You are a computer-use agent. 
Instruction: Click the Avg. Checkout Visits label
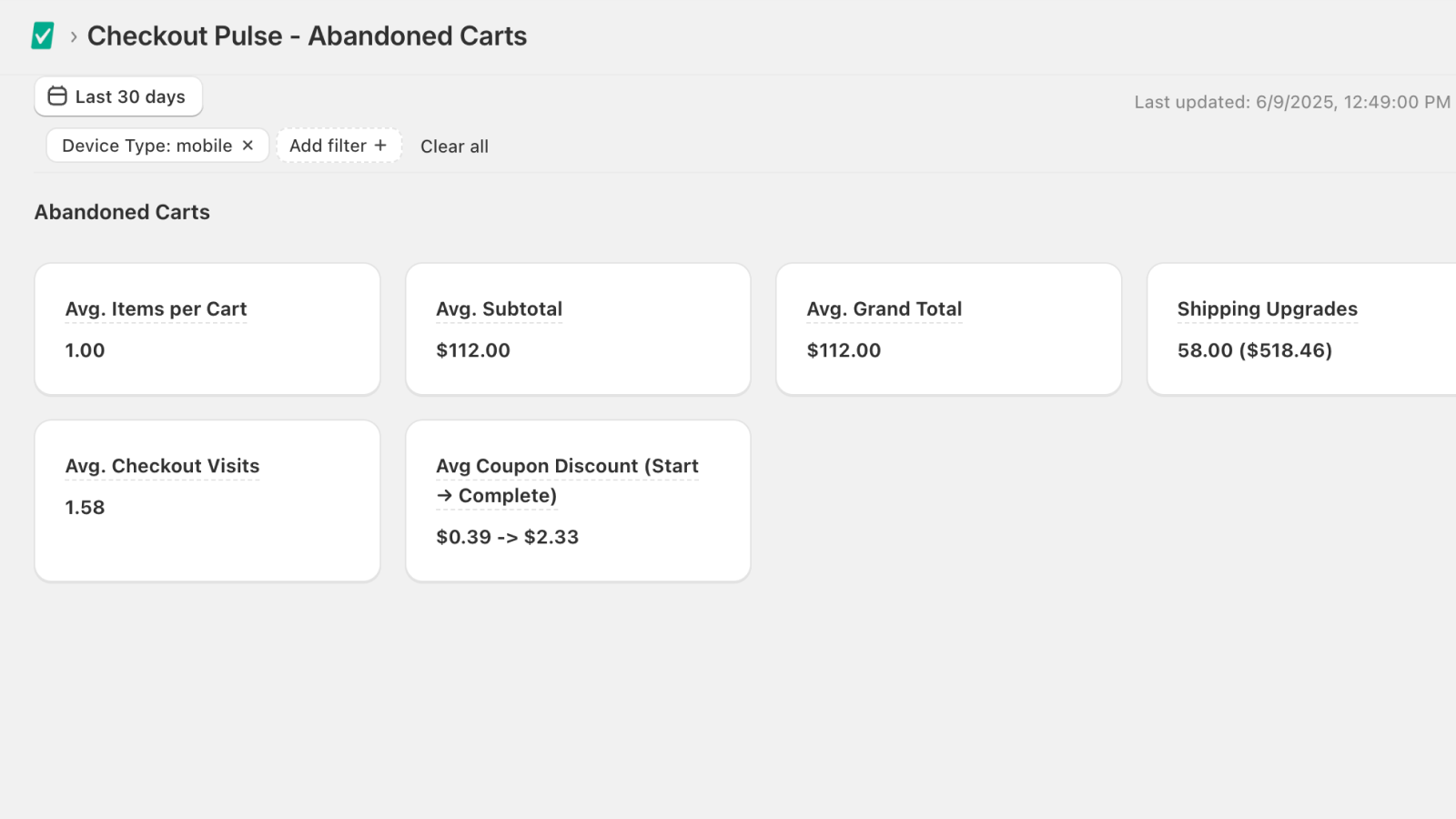pyautogui.click(x=162, y=466)
